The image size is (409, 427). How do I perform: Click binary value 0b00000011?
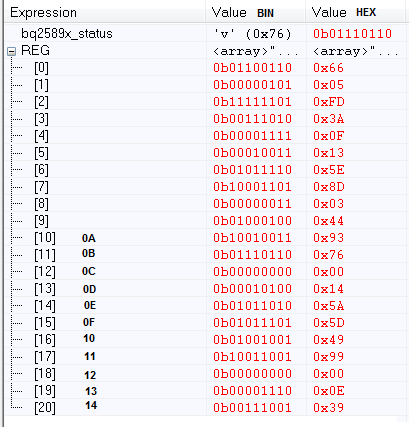coord(253,204)
